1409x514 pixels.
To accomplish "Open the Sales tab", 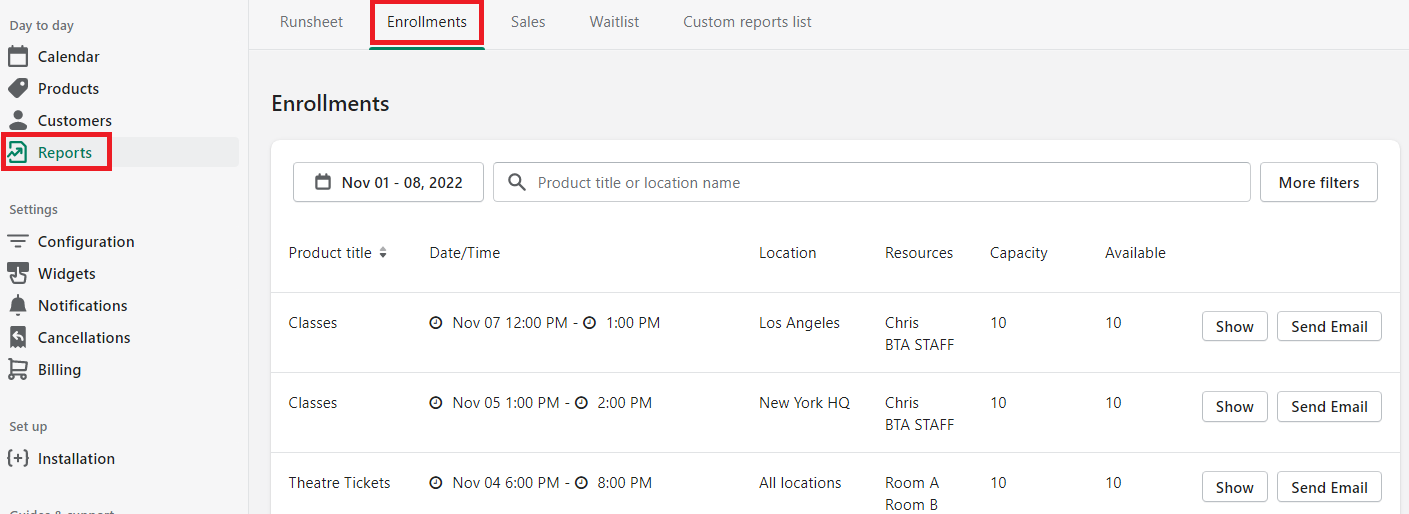I will tap(528, 22).
